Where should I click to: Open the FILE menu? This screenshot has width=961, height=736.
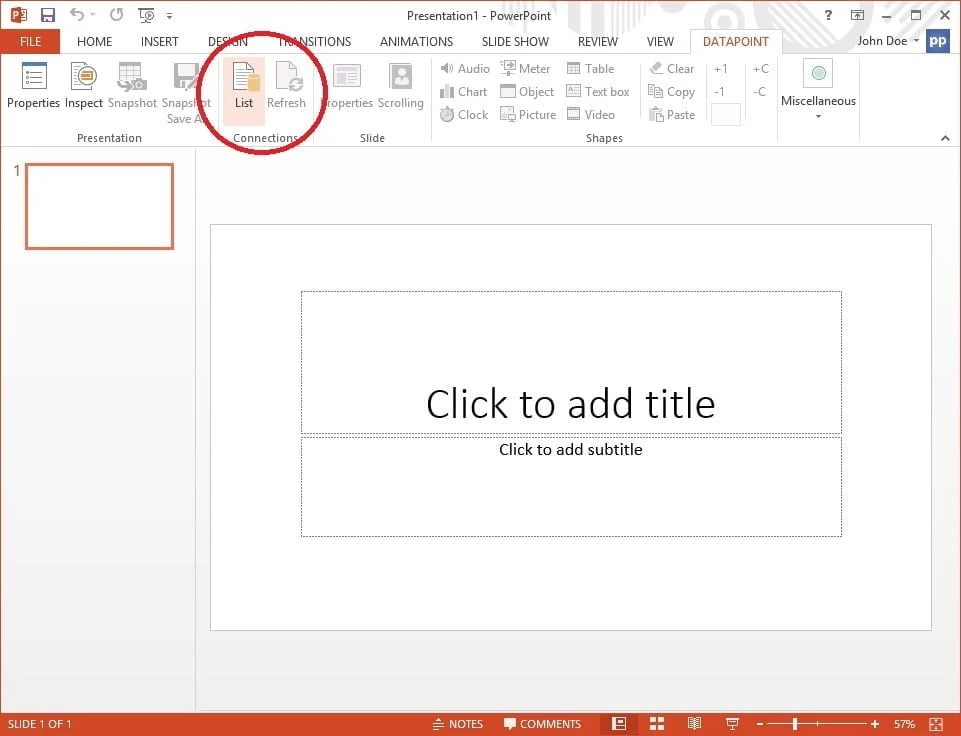click(x=30, y=41)
